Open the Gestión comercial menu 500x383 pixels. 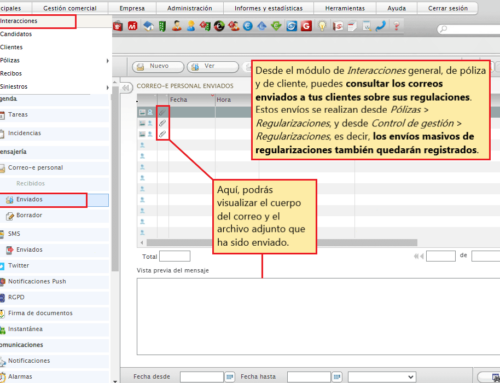tap(70, 8)
